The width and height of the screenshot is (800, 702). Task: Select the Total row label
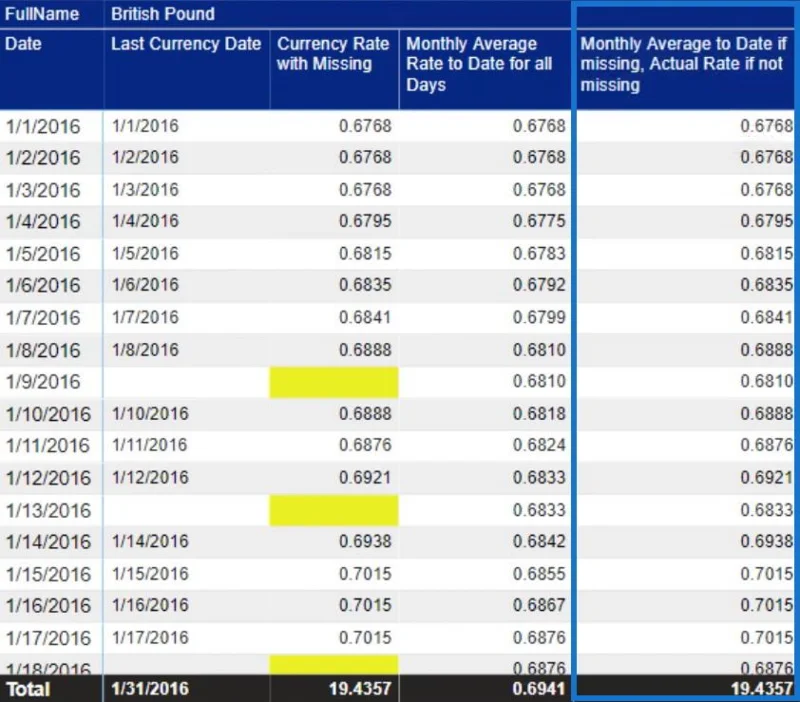tap(28, 690)
